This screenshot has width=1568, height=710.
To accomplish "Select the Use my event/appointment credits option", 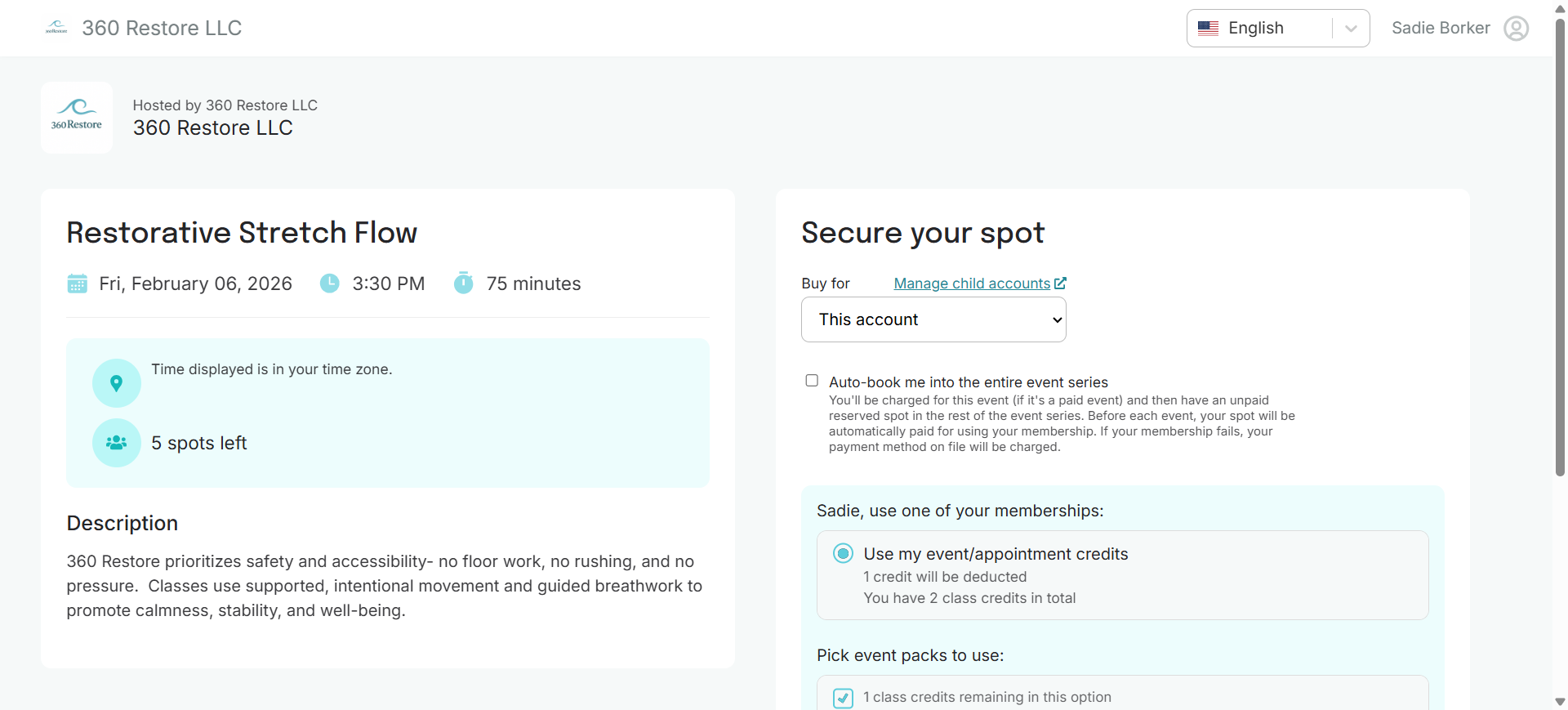I will [x=843, y=553].
